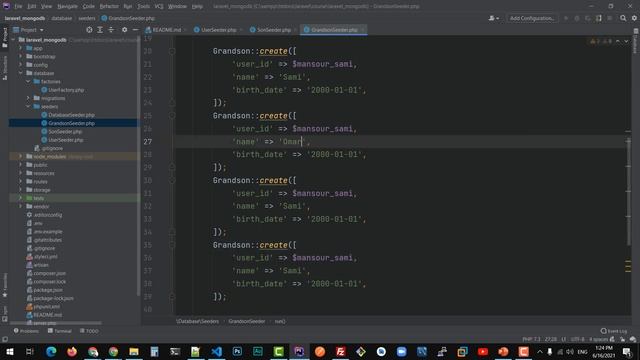Open the Problems tool window
The height and width of the screenshot is (360, 640).
click(26, 331)
